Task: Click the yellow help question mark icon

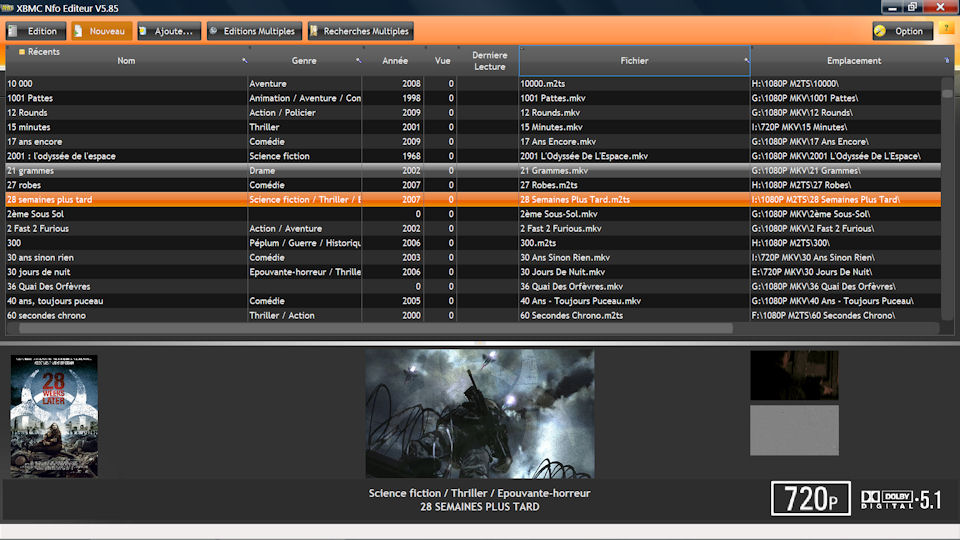Action: (945, 31)
